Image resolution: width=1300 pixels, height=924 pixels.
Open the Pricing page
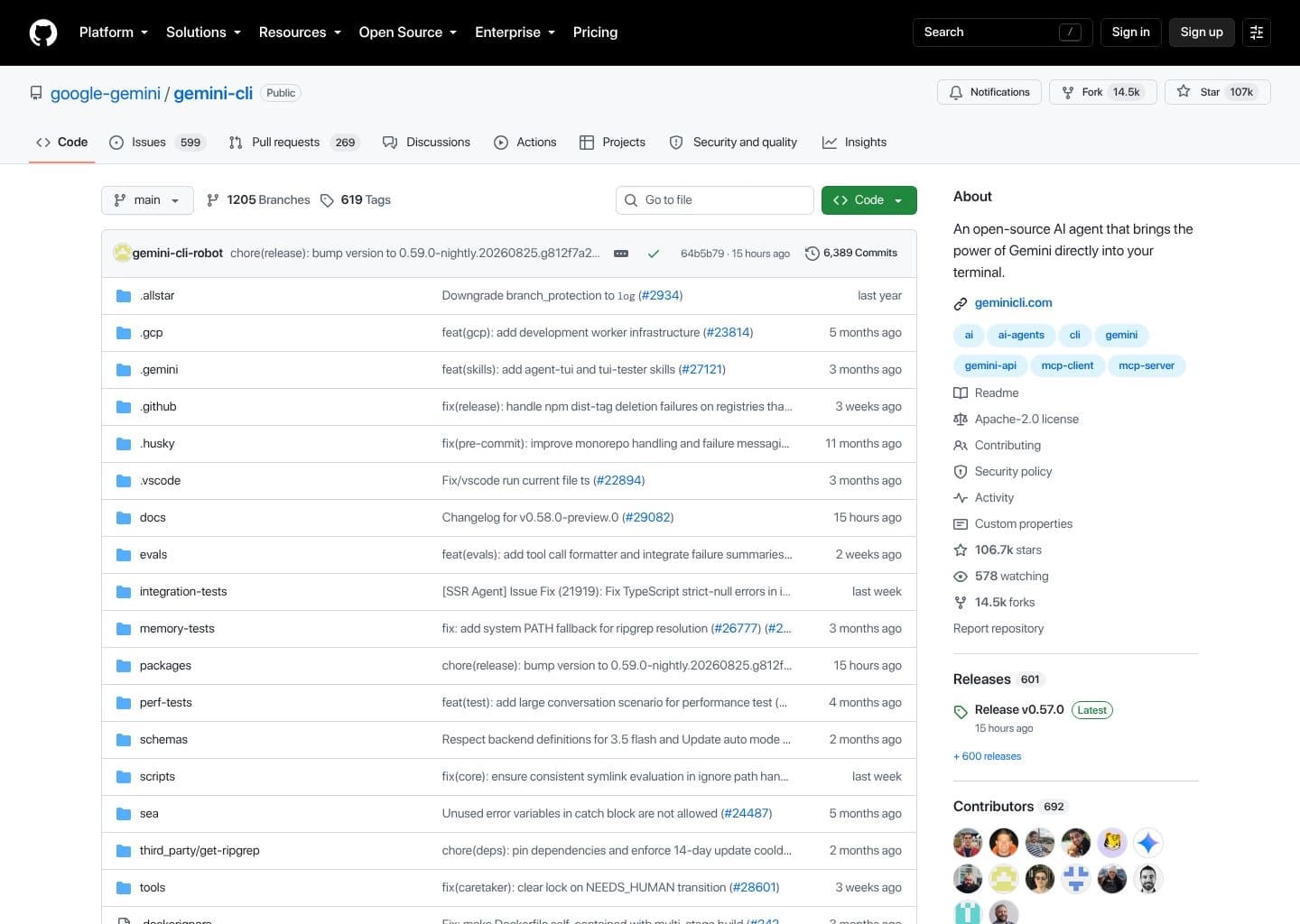[x=595, y=32]
